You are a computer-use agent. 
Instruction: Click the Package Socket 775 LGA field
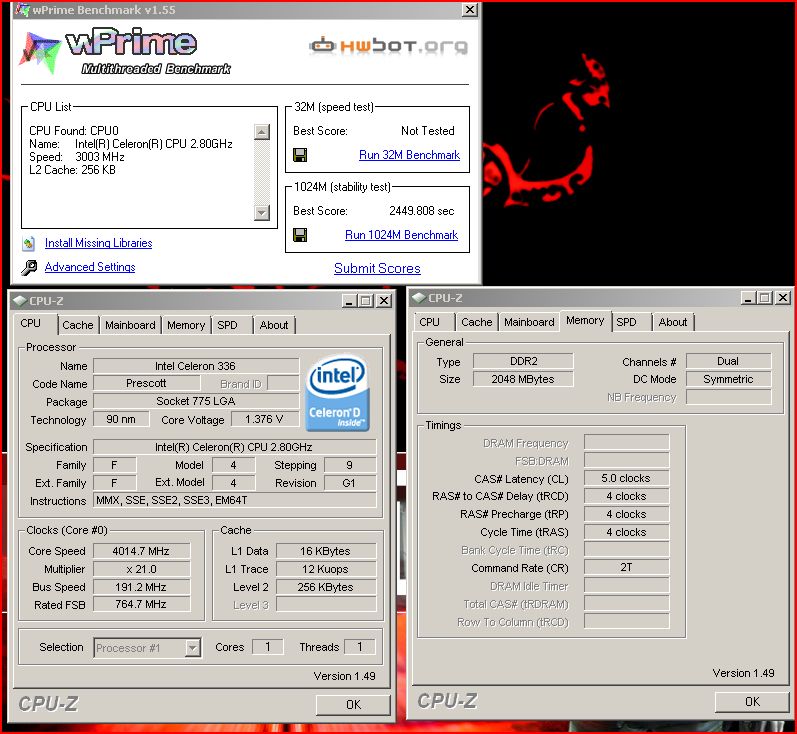[x=196, y=402]
